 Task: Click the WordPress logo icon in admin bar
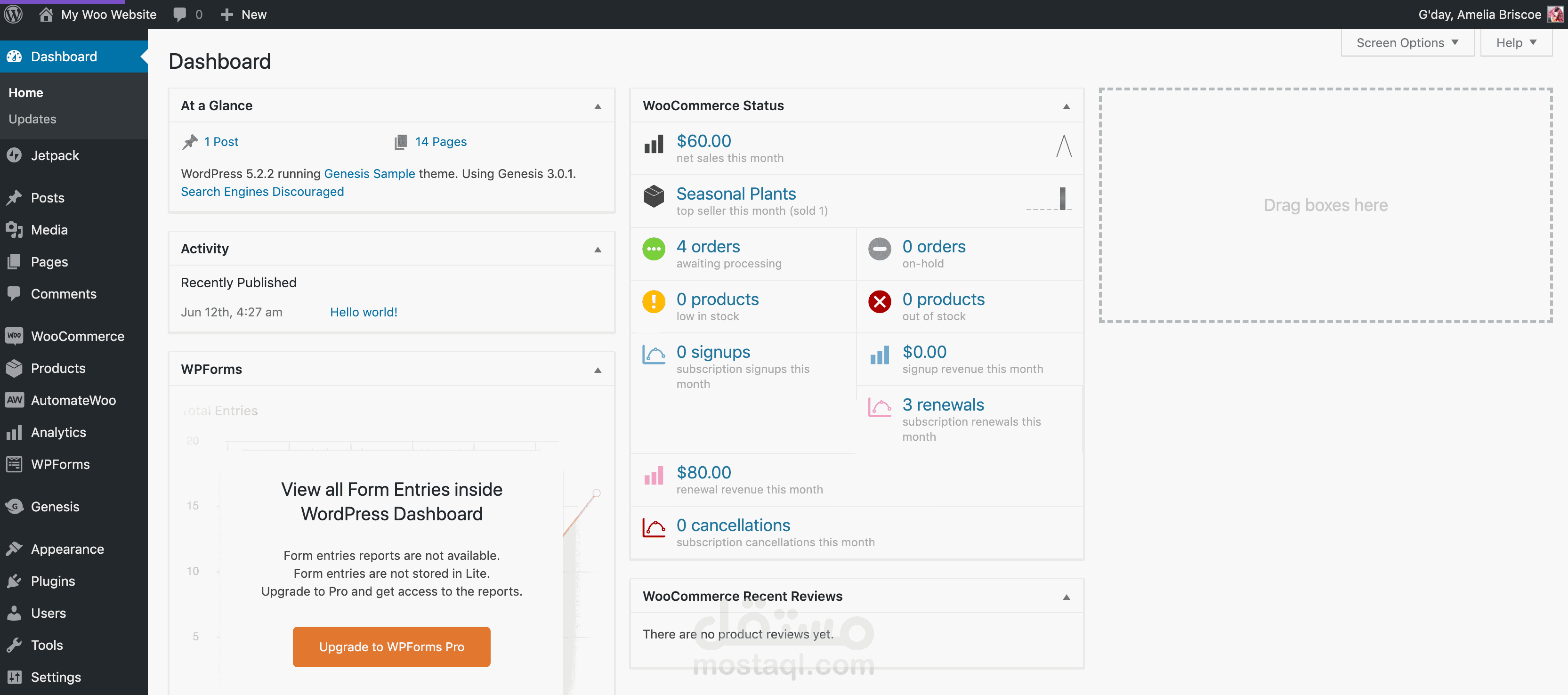(13, 14)
